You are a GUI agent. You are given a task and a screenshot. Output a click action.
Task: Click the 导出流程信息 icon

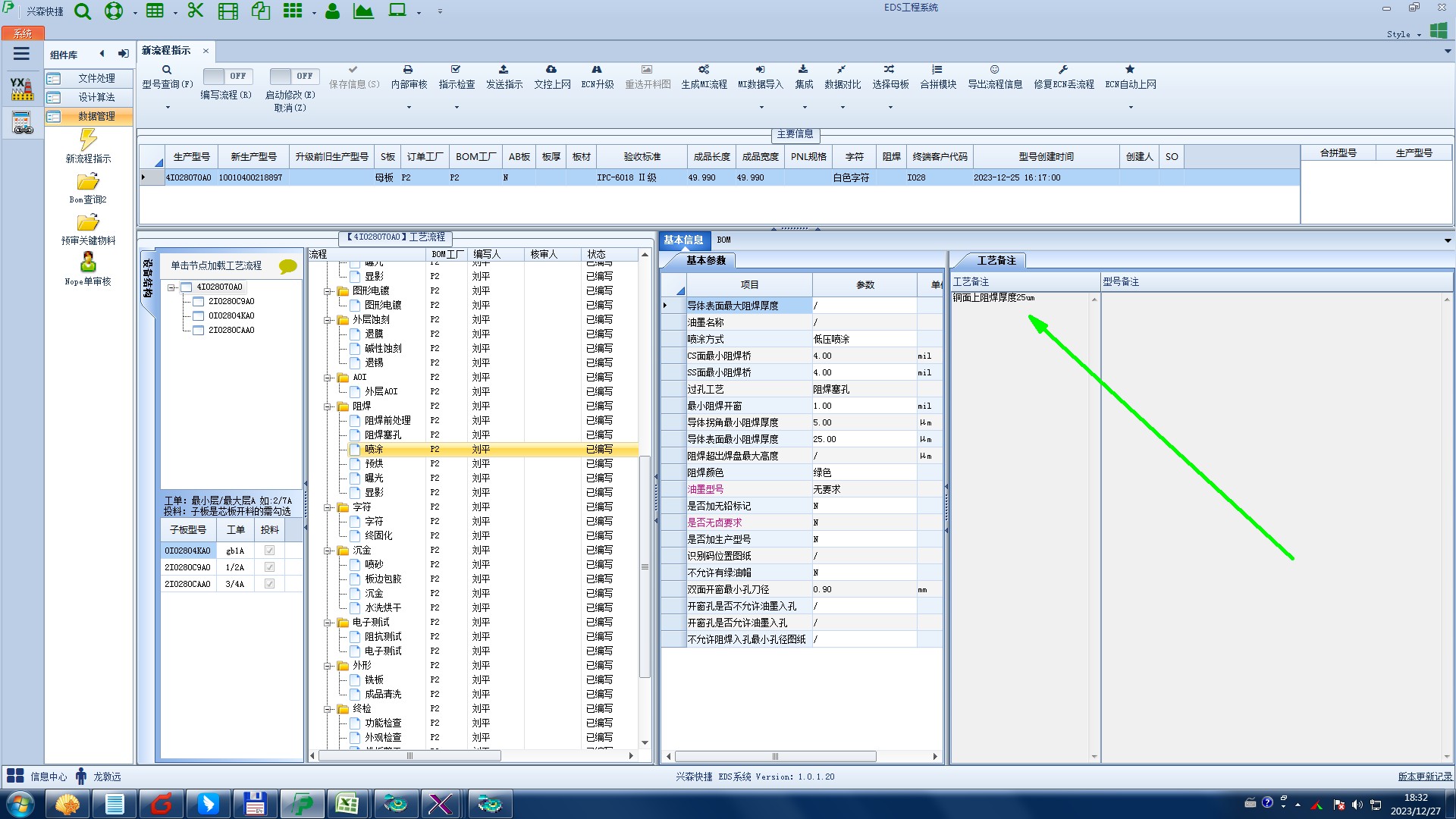(994, 70)
